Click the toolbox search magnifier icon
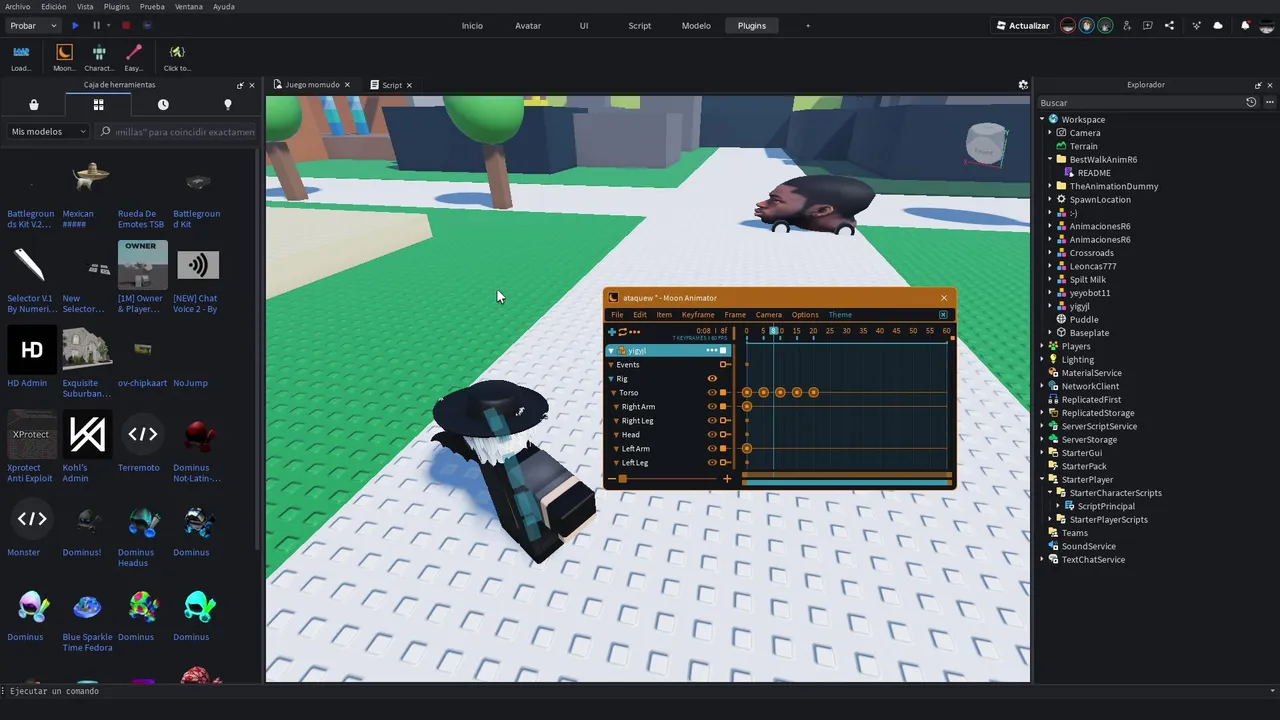This screenshot has width=1280, height=720. click(105, 131)
